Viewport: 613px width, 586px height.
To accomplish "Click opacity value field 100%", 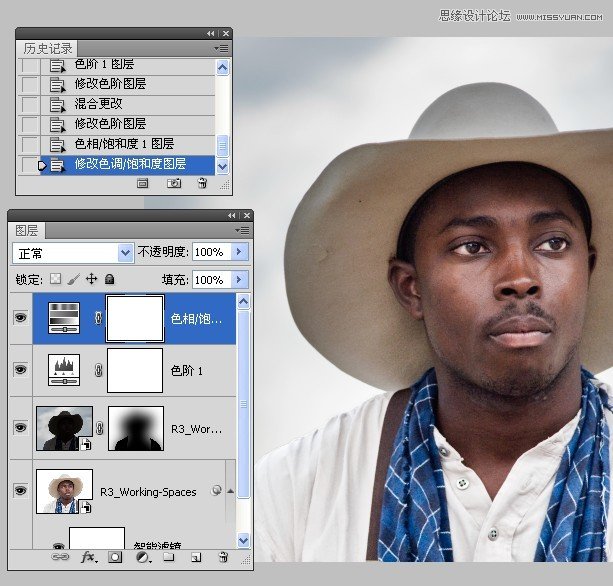I will pyautogui.click(x=211, y=252).
